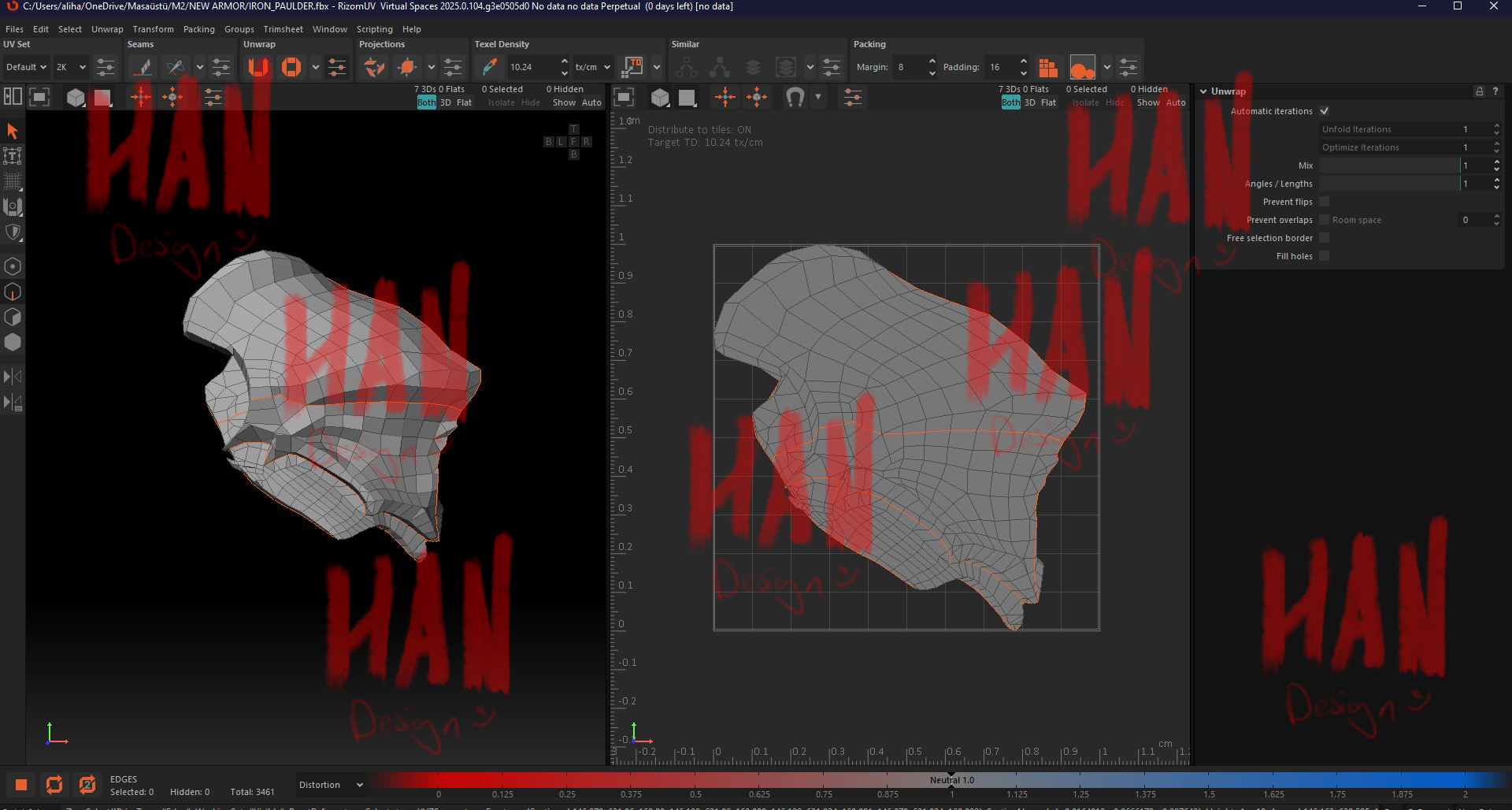Choose vertex selection mode hexagon icon
This screenshot has height=810, width=1512.
point(13,266)
